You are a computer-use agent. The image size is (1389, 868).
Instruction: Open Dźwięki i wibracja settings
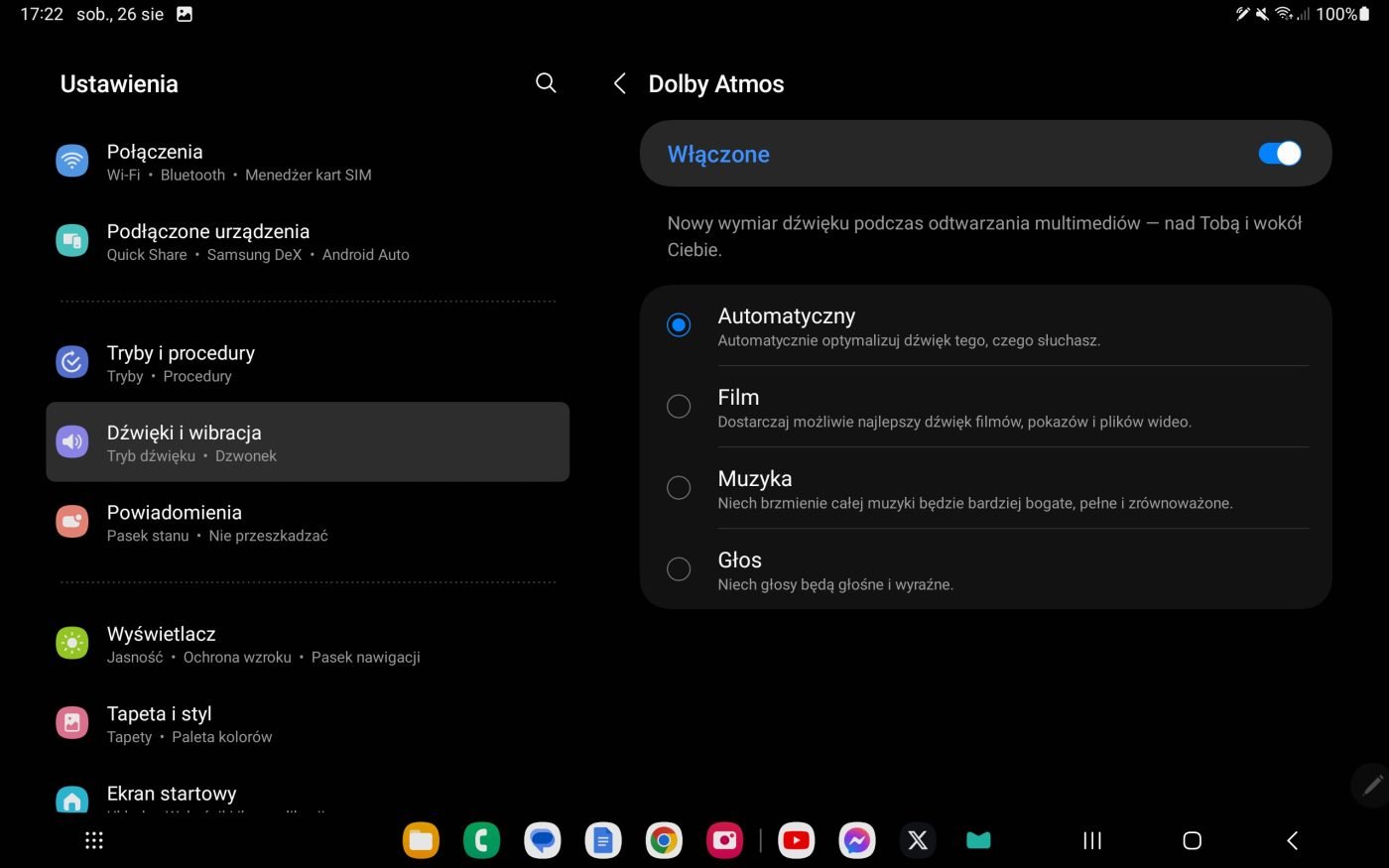point(308,442)
